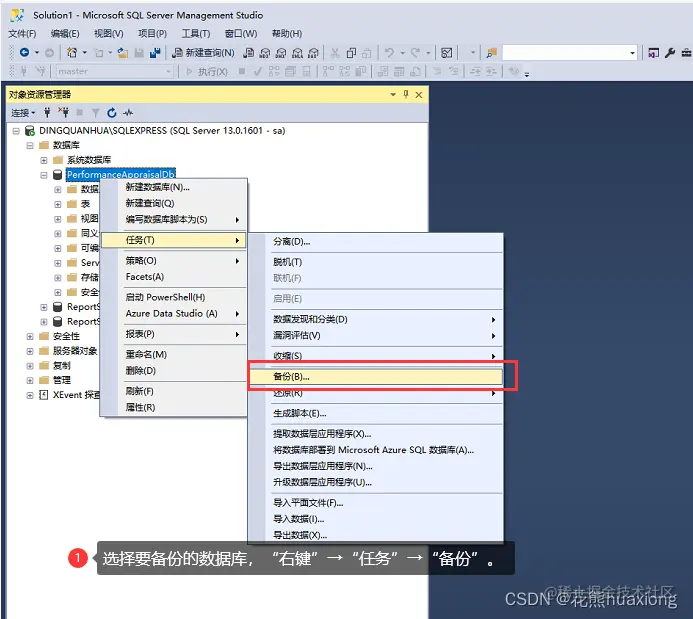Viewport: 693px width, 619px height.
Task: Click the Save All disks icon
Action: click(x=155, y=53)
